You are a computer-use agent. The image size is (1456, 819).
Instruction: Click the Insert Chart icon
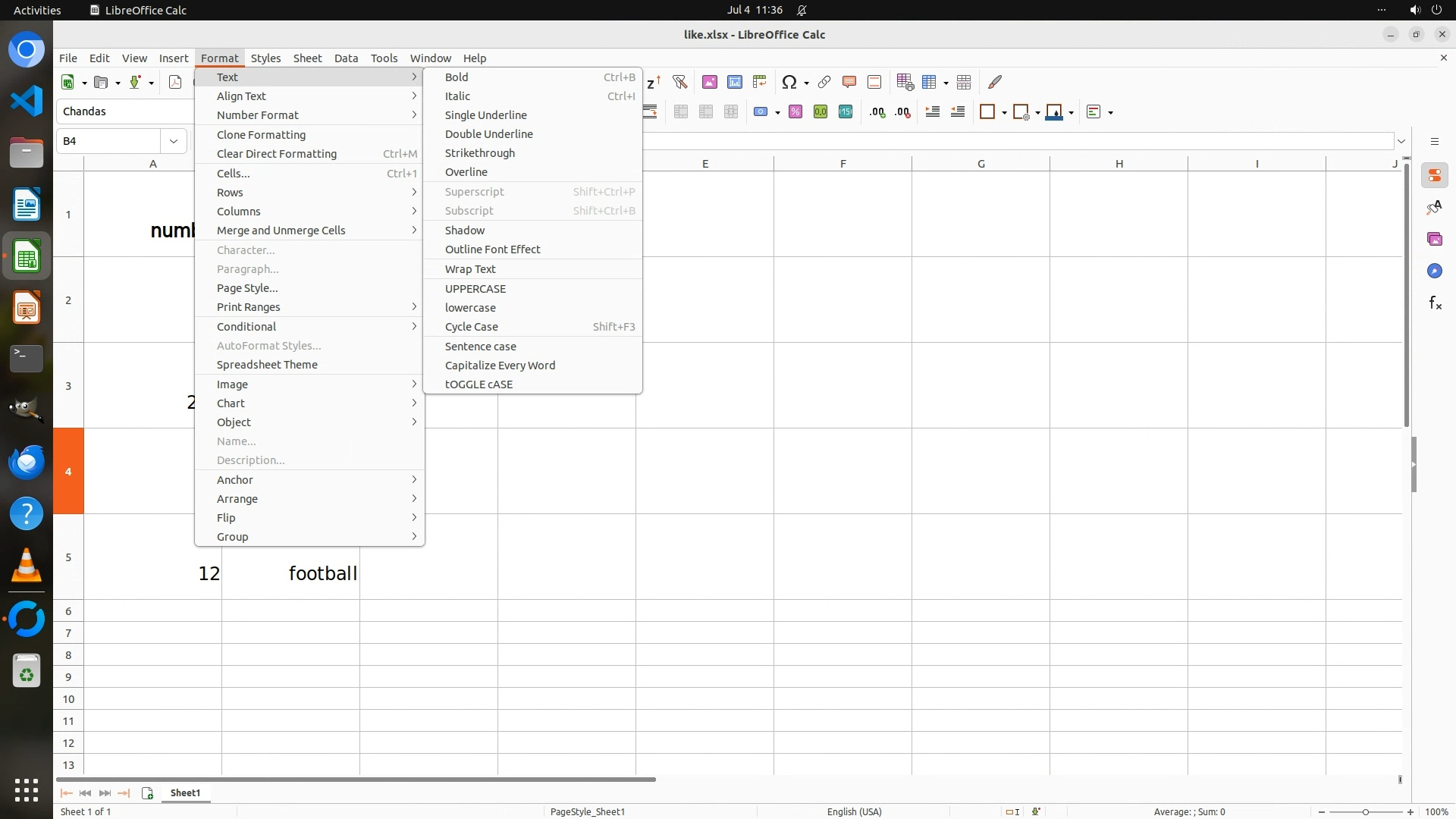pyautogui.click(x=735, y=82)
